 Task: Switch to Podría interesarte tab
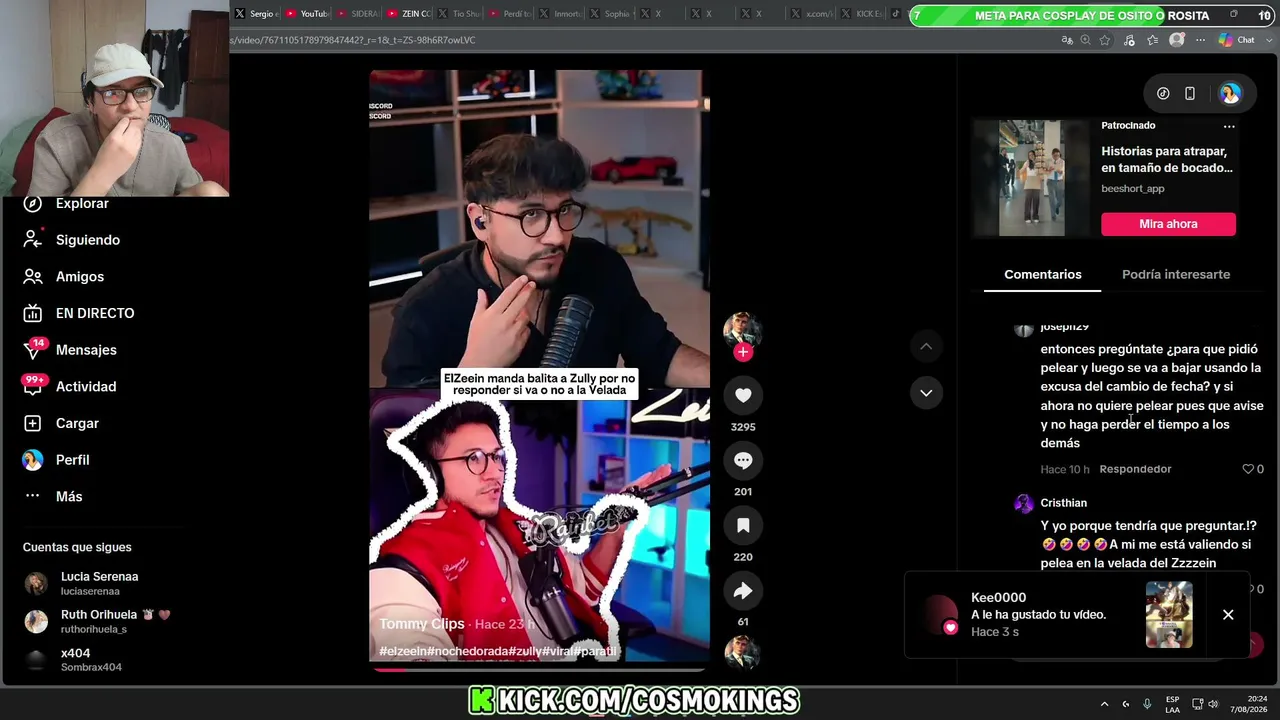tap(1176, 275)
